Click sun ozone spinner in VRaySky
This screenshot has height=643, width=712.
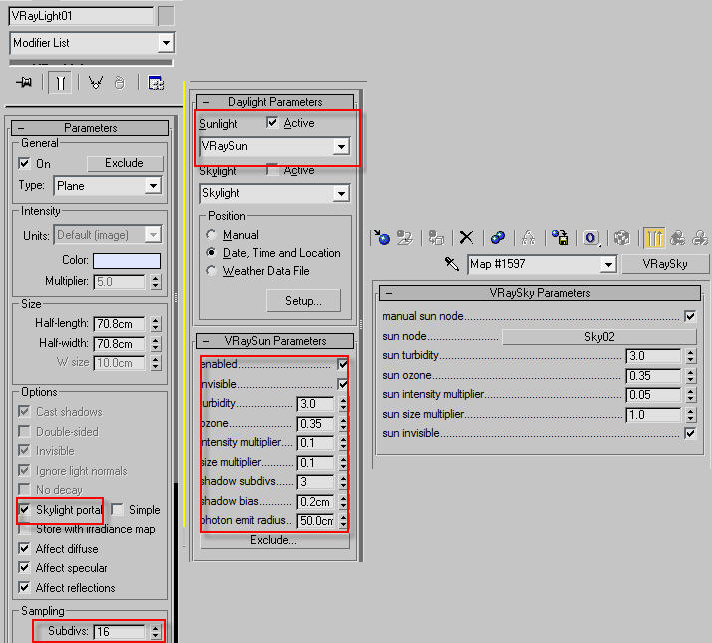pos(691,376)
